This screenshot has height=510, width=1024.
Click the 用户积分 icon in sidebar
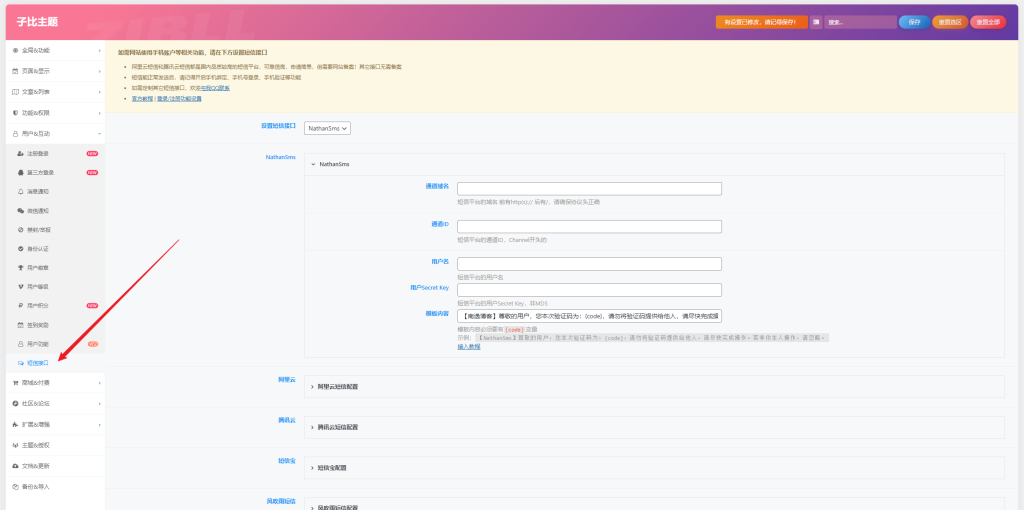tap(20, 306)
